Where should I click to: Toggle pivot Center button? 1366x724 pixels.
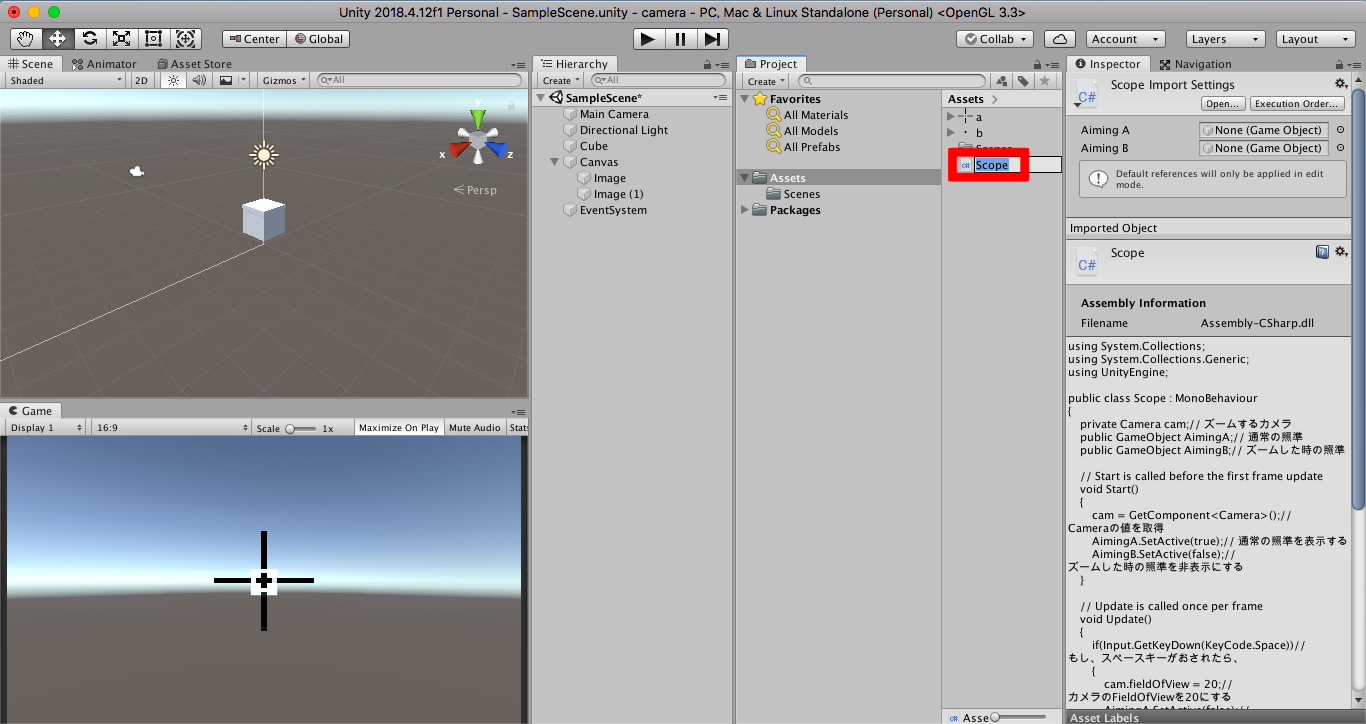pyautogui.click(x=255, y=39)
